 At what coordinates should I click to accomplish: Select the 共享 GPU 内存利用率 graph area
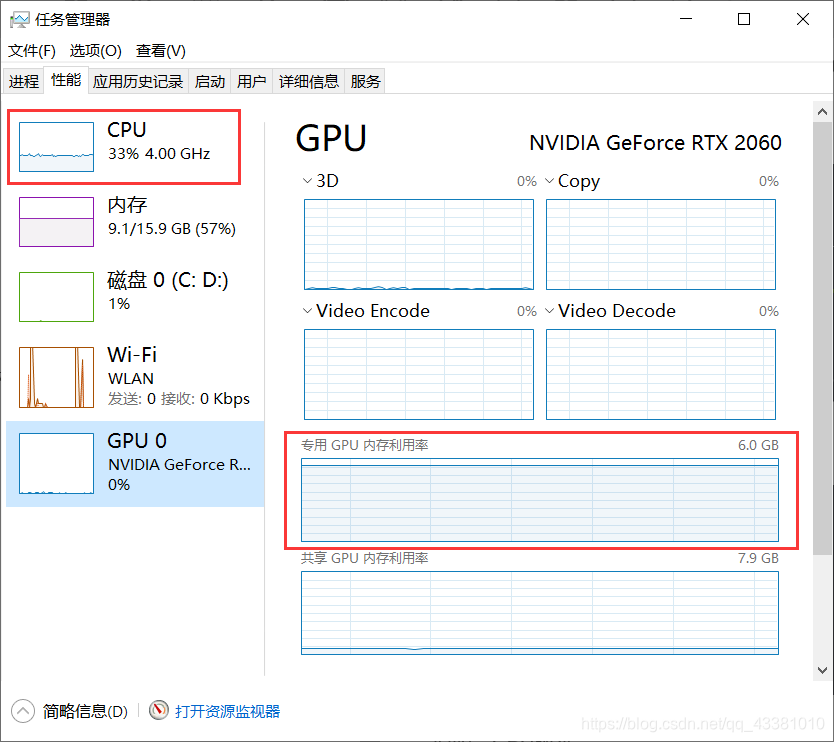pos(539,613)
